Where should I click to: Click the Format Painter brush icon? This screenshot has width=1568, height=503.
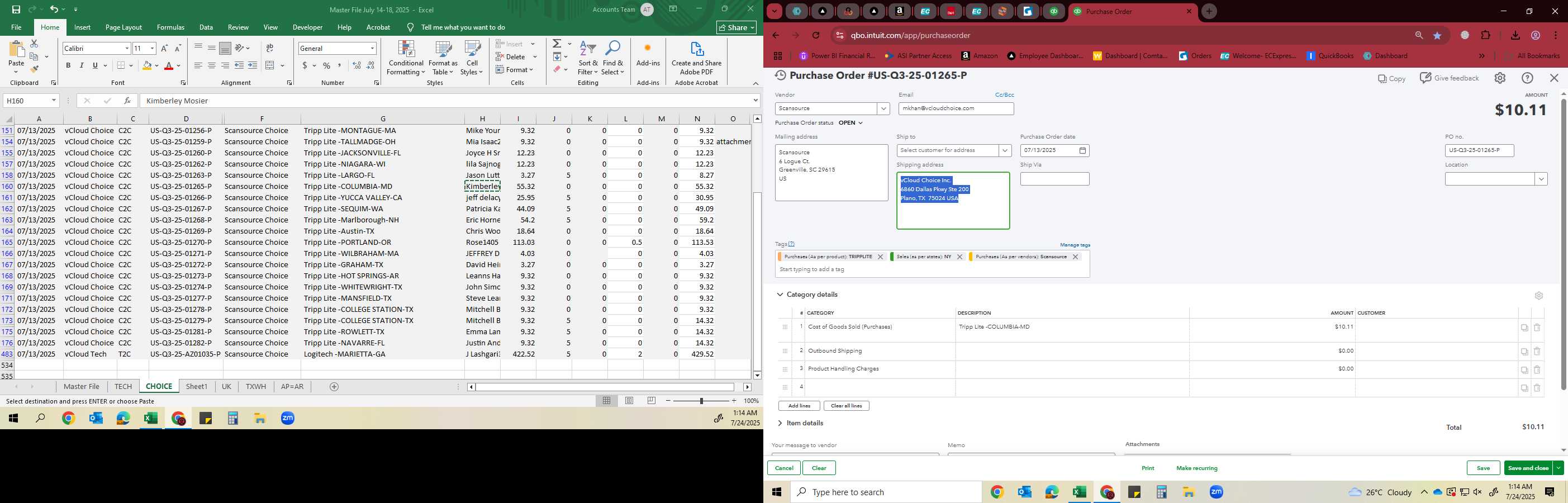tap(35, 69)
